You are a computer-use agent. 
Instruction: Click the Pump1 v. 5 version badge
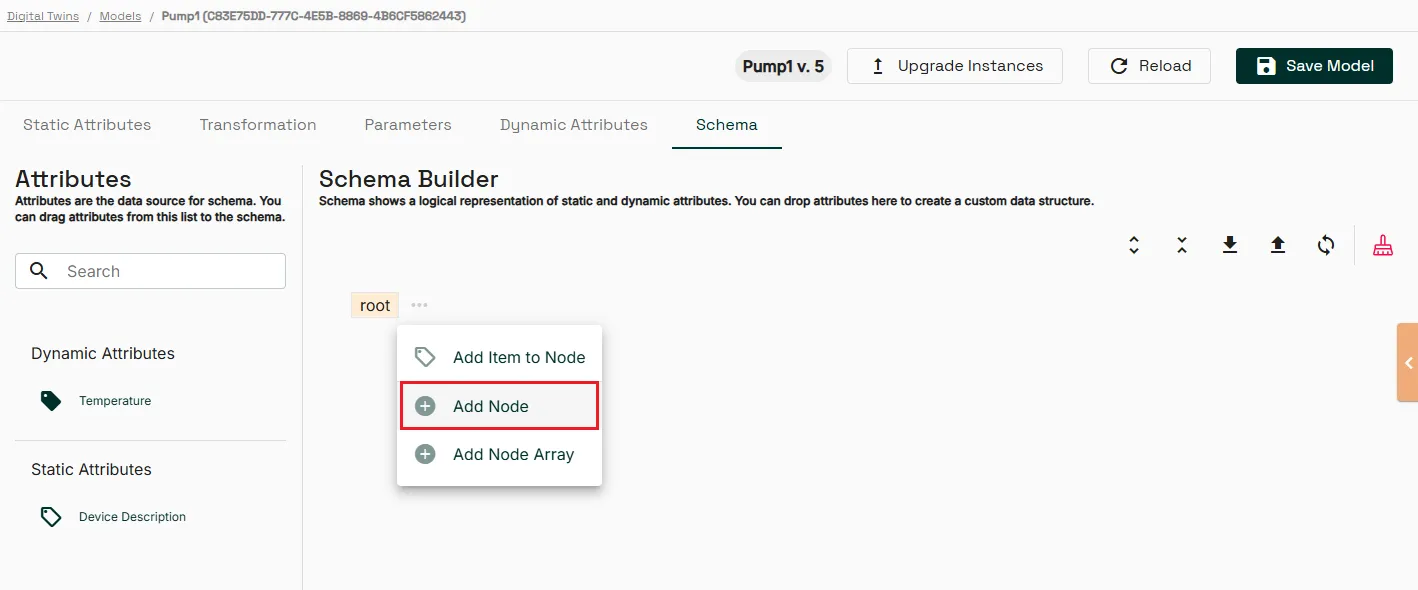coord(783,66)
